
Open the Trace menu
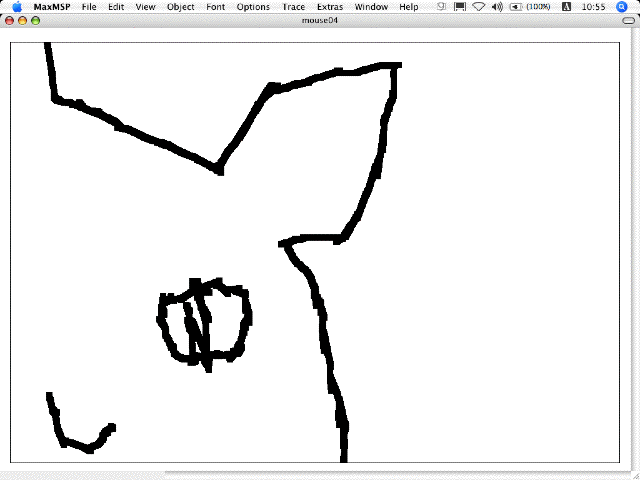tap(293, 7)
